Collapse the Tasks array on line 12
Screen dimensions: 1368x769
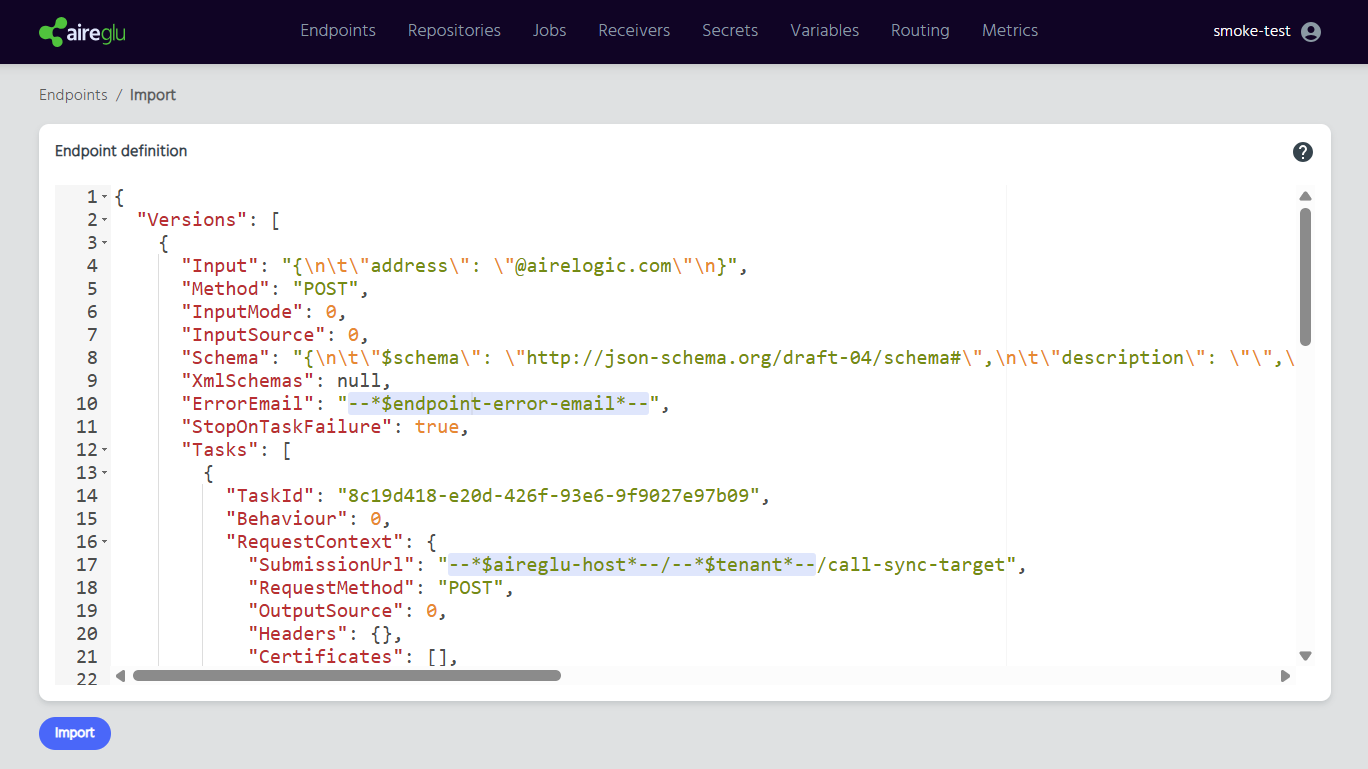tap(104, 450)
